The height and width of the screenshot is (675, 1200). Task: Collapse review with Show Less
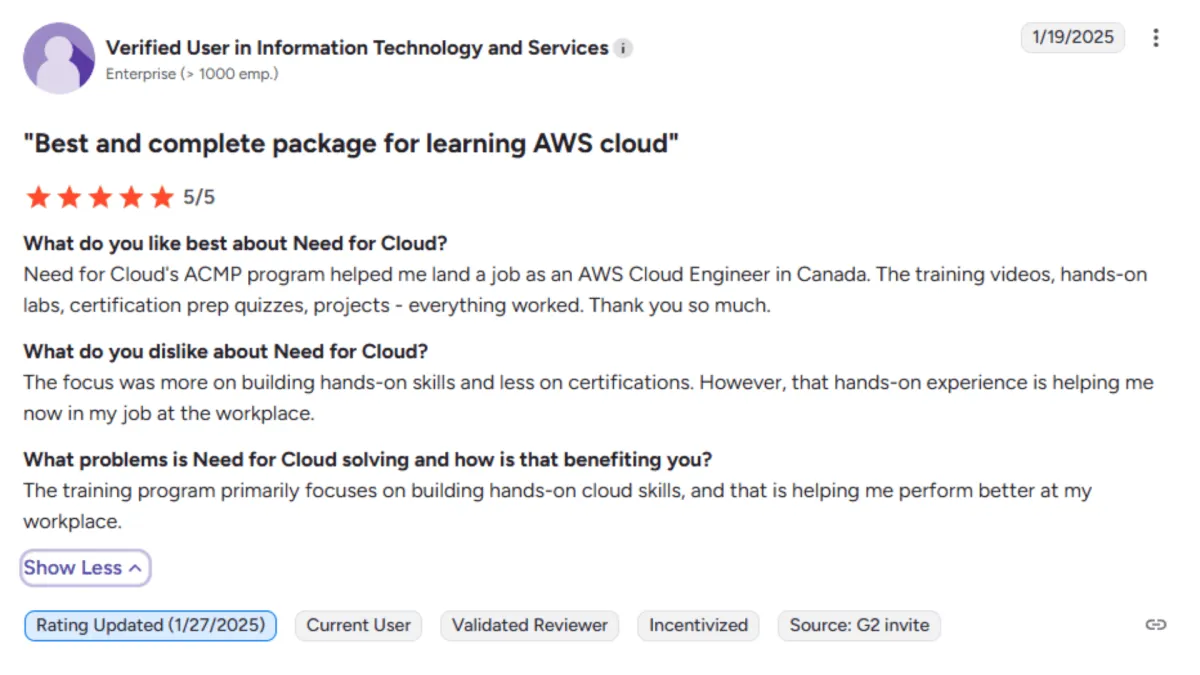tap(73, 568)
